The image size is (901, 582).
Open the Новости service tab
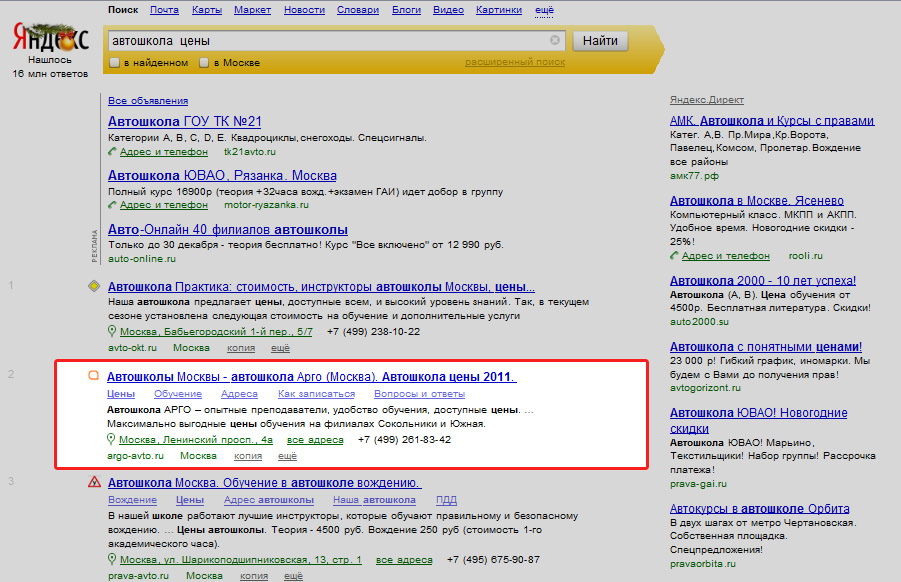coord(305,10)
